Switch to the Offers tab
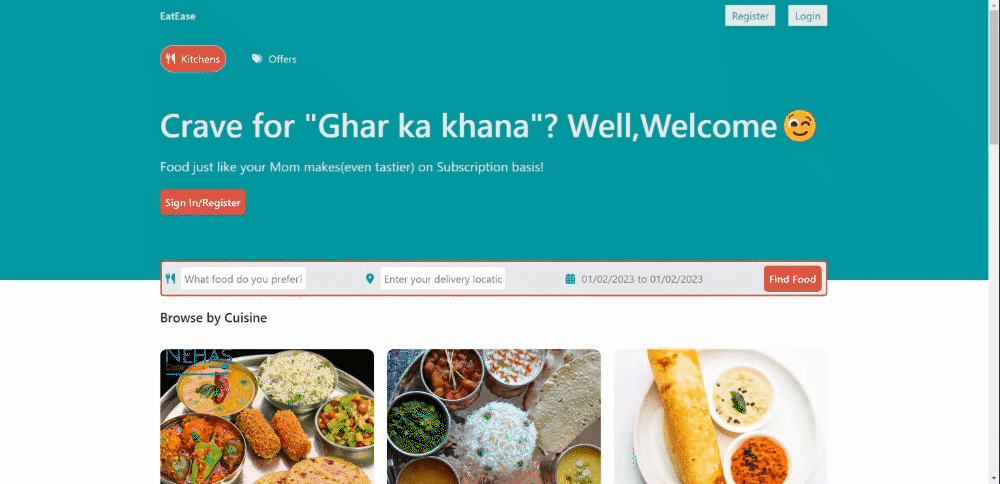This screenshot has width=1000, height=484. (274, 59)
